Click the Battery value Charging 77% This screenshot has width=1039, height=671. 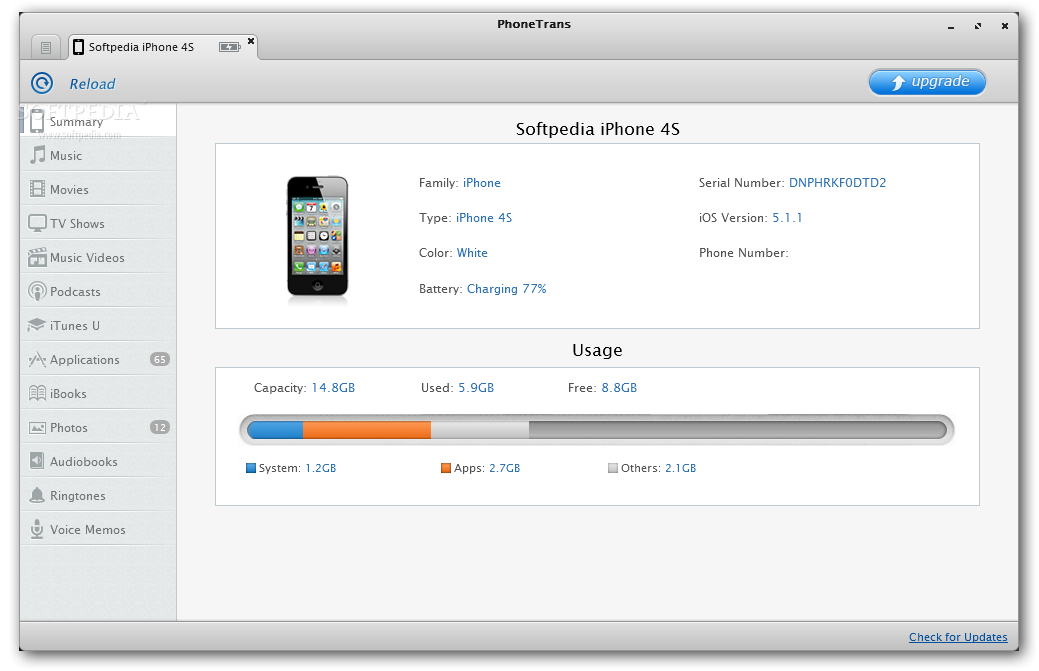click(507, 289)
